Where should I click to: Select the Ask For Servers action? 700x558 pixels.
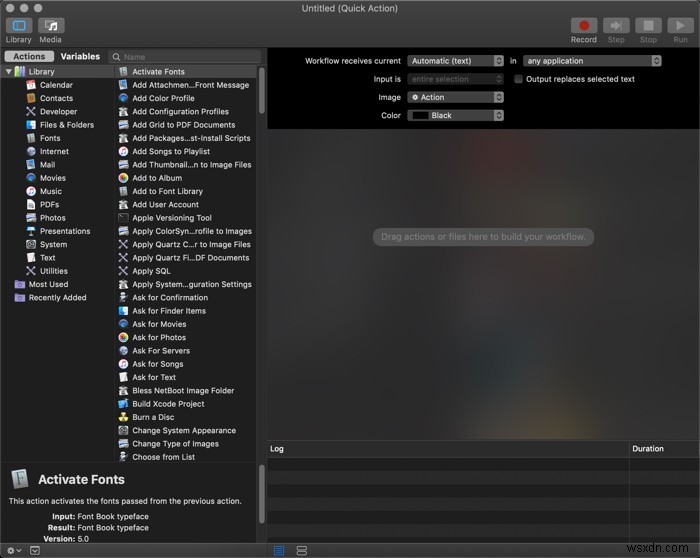coord(186,351)
